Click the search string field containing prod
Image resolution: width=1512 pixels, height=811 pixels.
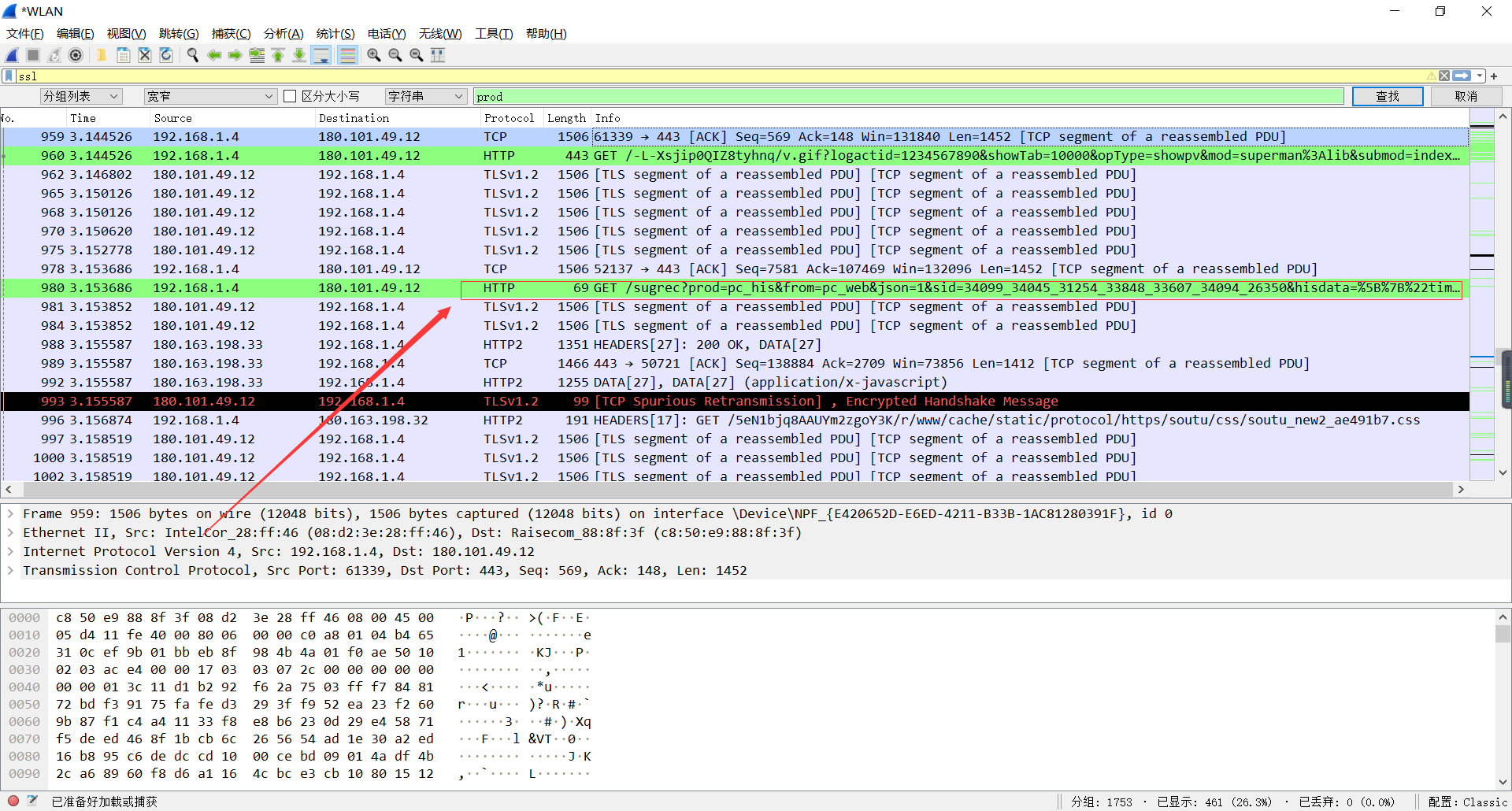coord(909,96)
